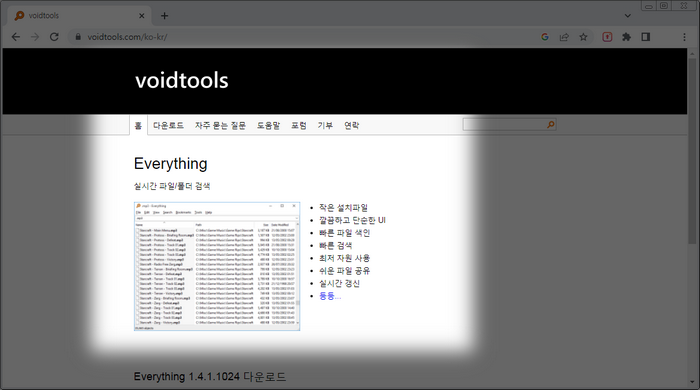Viewport: 700px width, 390px height.
Task: Click the 작은 설치파일 list item
Action: 343,207
